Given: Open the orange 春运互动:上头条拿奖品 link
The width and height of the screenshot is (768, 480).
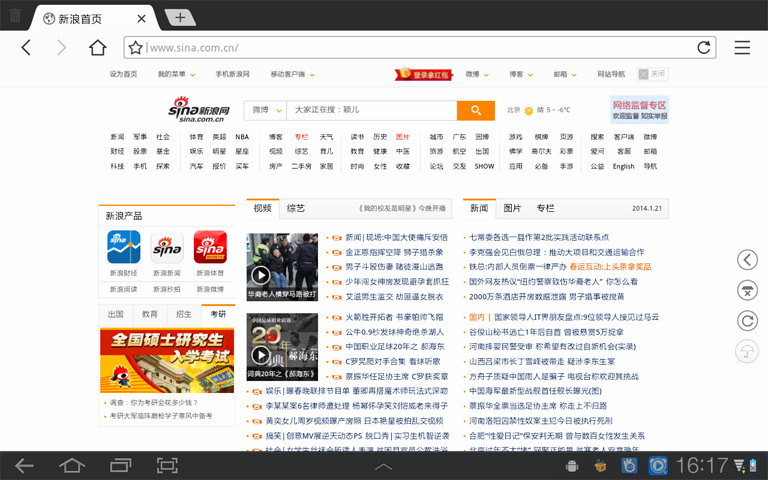Looking at the screenshot, I should (x=610, y=267).
